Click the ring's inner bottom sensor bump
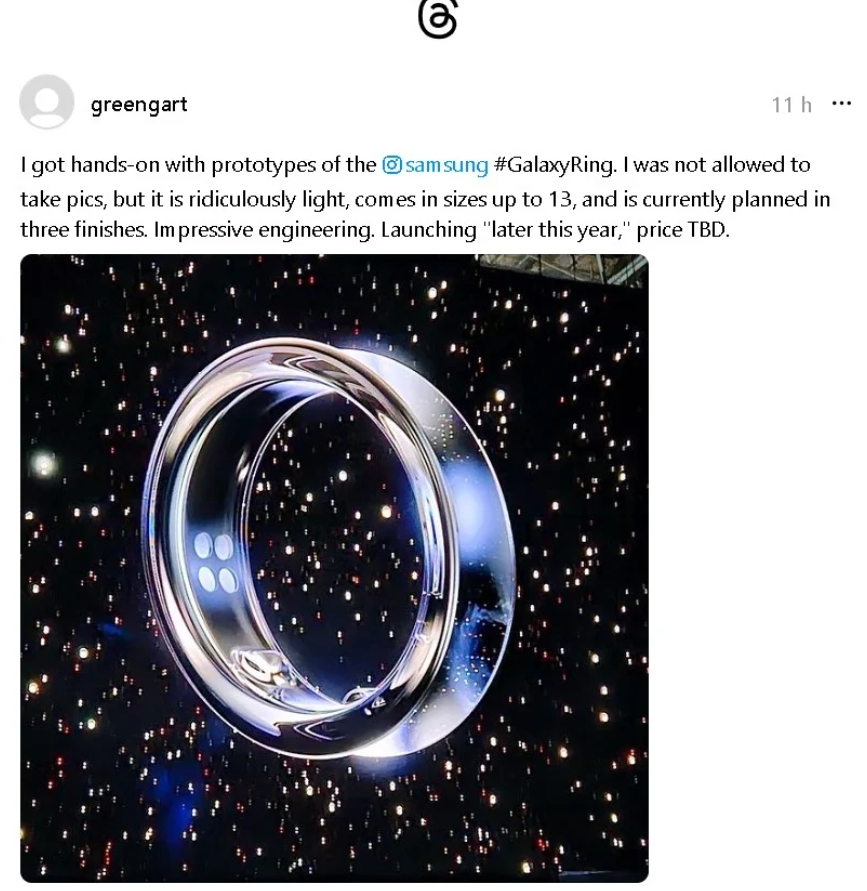Screen dimensions: 867x891 (x=261, y=668)
